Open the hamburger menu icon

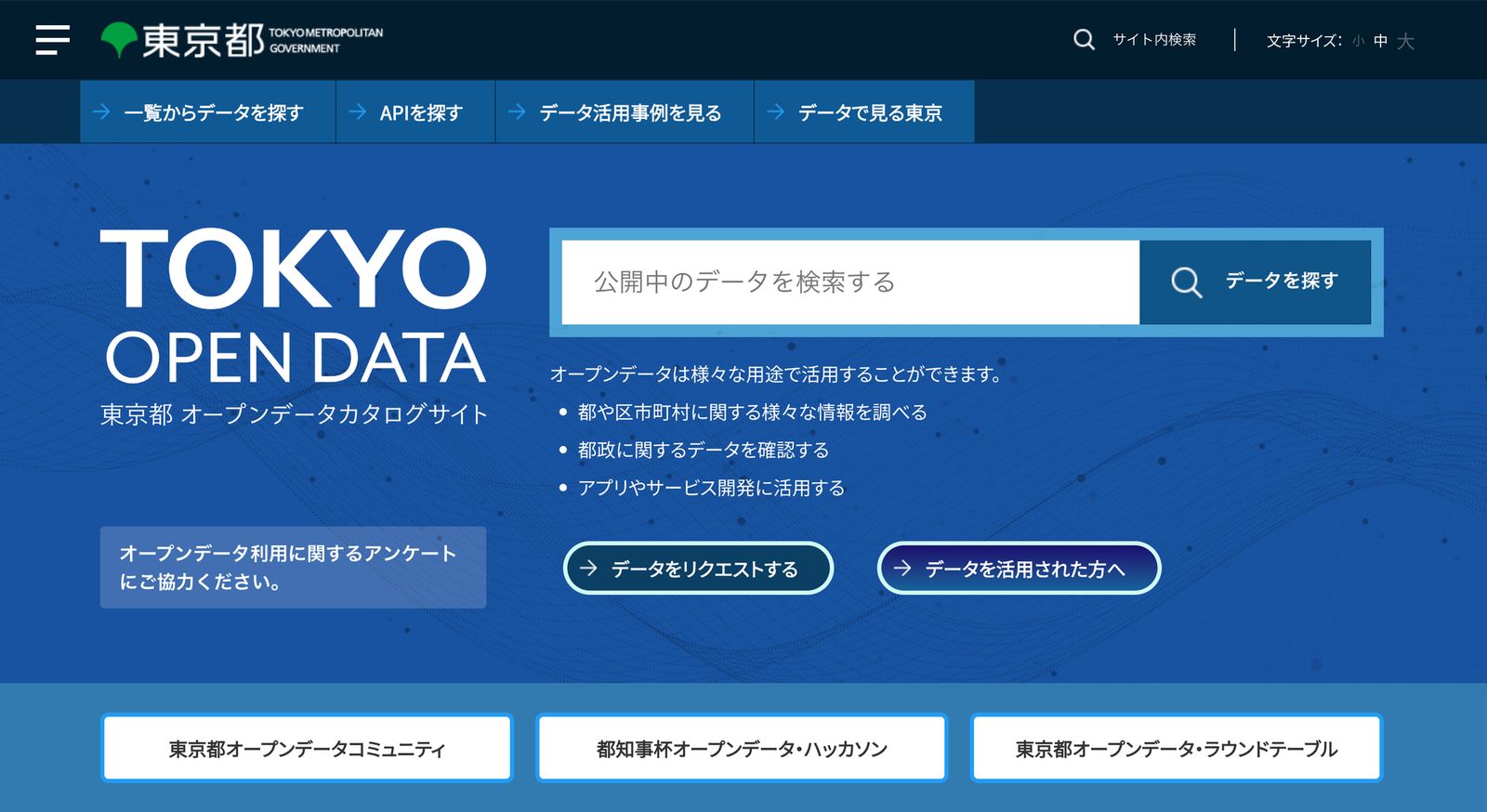pos(52,40)
